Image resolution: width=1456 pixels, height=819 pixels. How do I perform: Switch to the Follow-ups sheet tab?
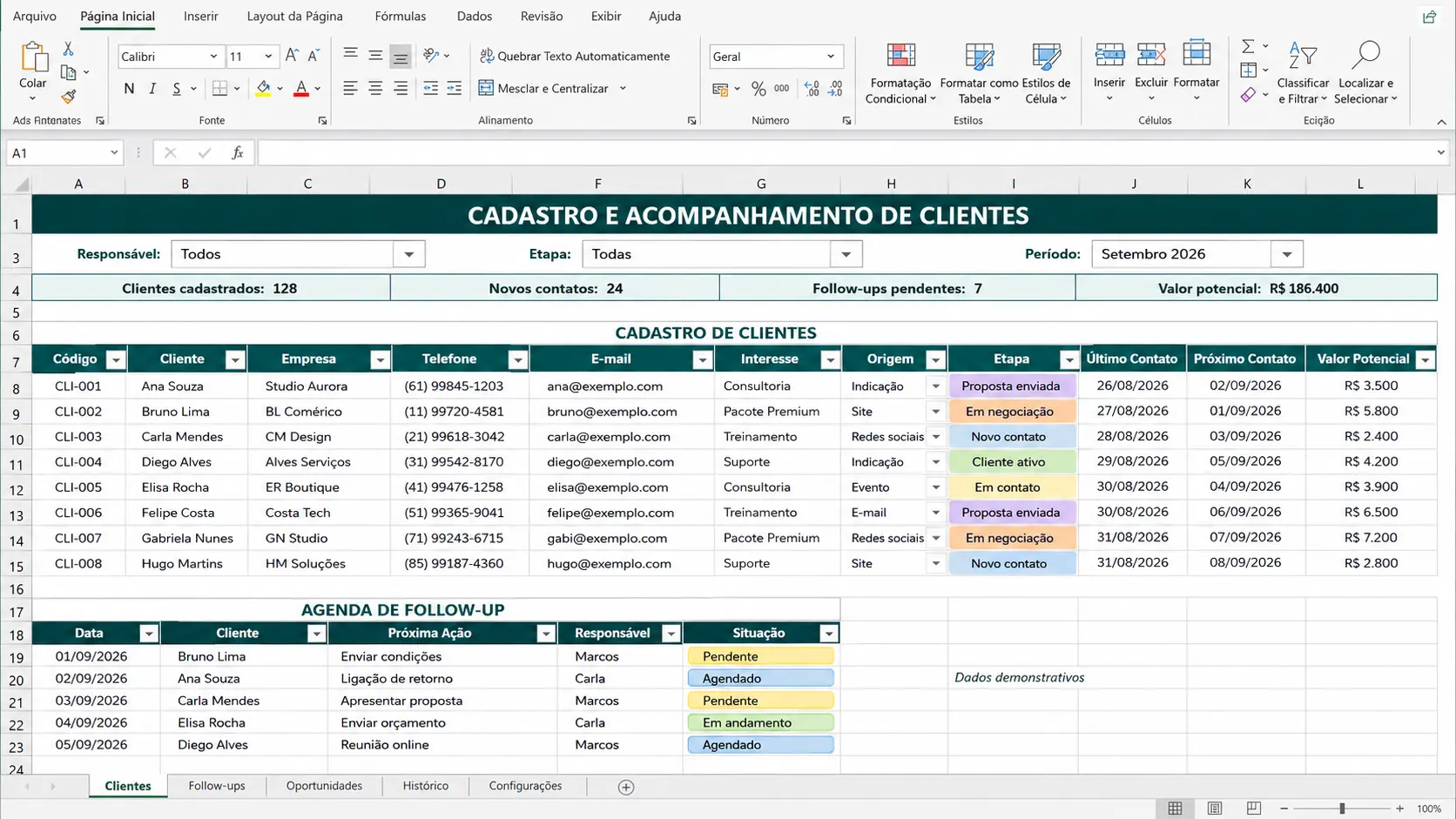tap(217, 785)
